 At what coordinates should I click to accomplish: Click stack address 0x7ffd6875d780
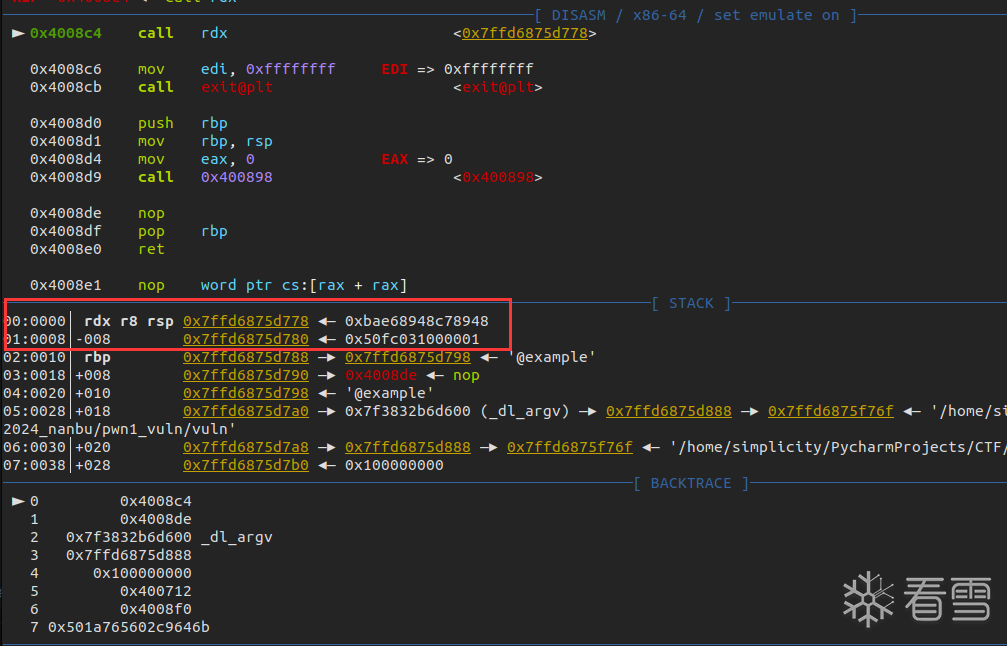(x=245, y=339)
